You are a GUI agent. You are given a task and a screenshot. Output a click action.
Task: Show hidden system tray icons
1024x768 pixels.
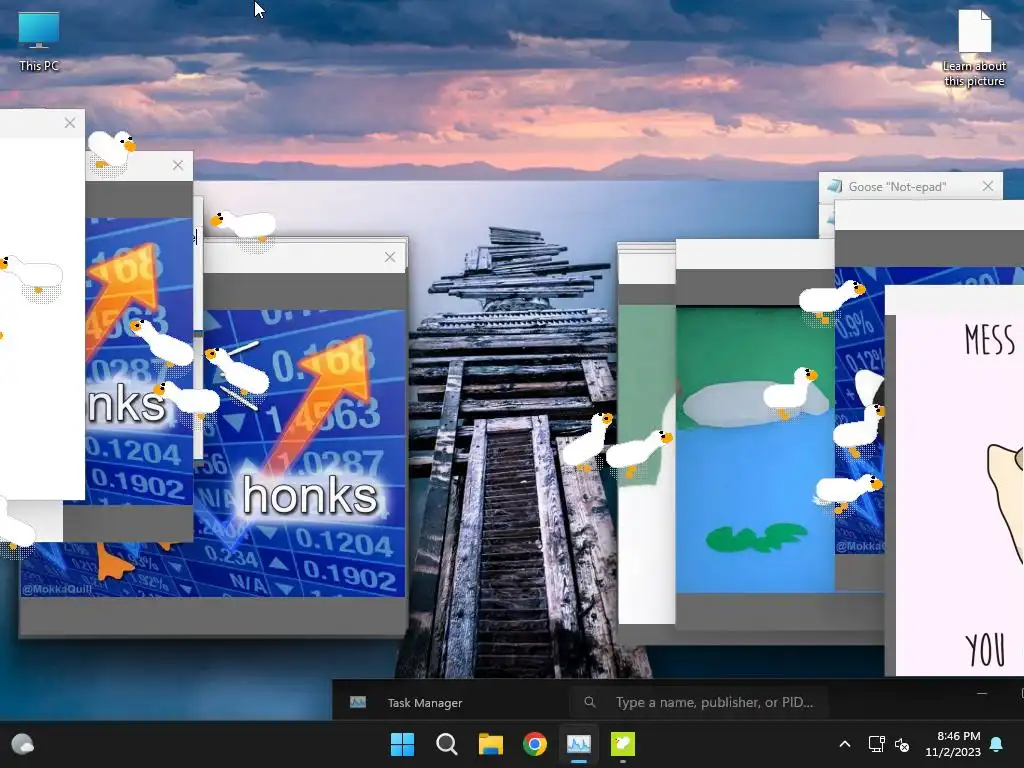click(844, 744)
